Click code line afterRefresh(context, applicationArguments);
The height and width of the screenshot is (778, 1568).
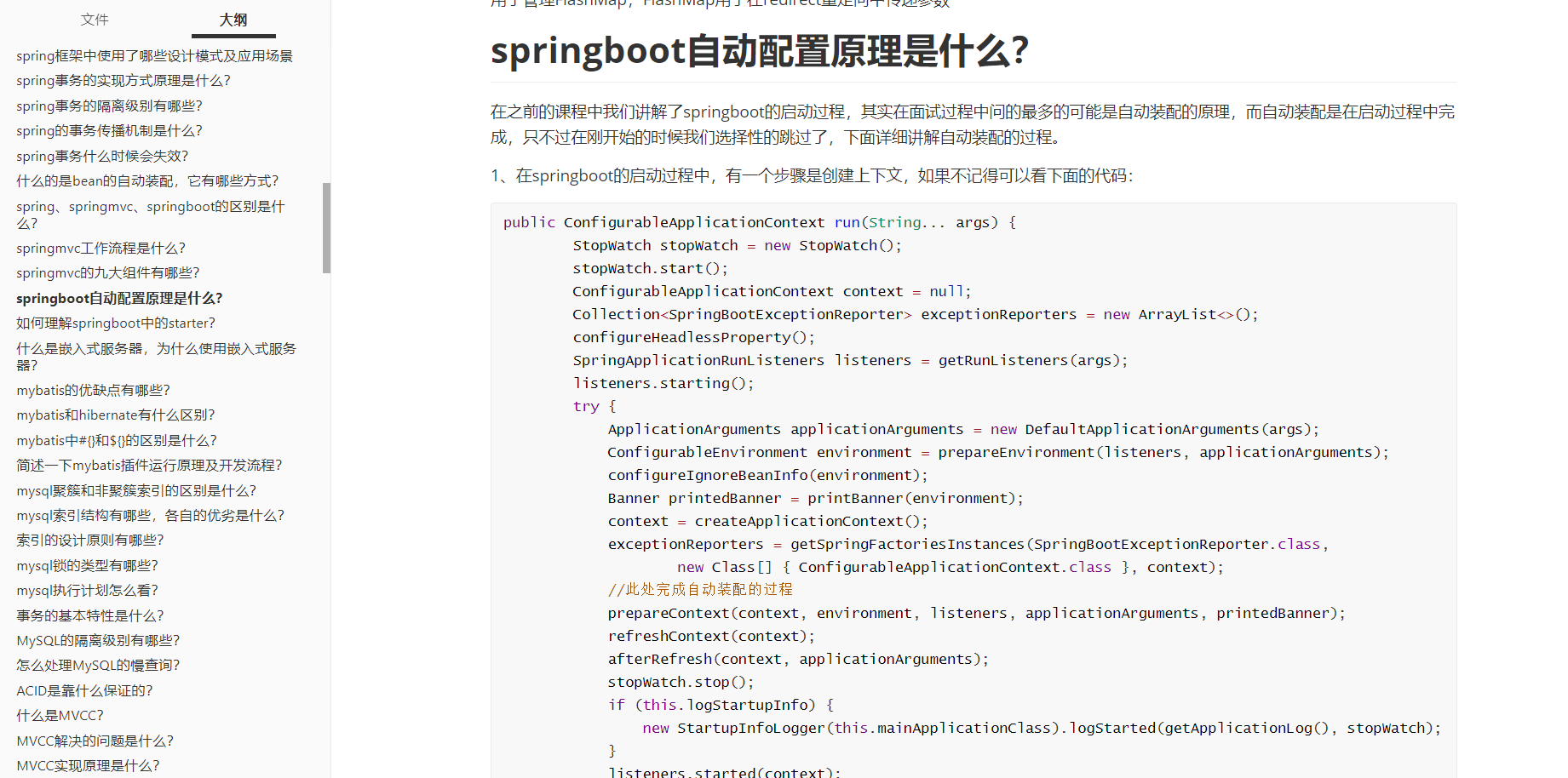798,659
